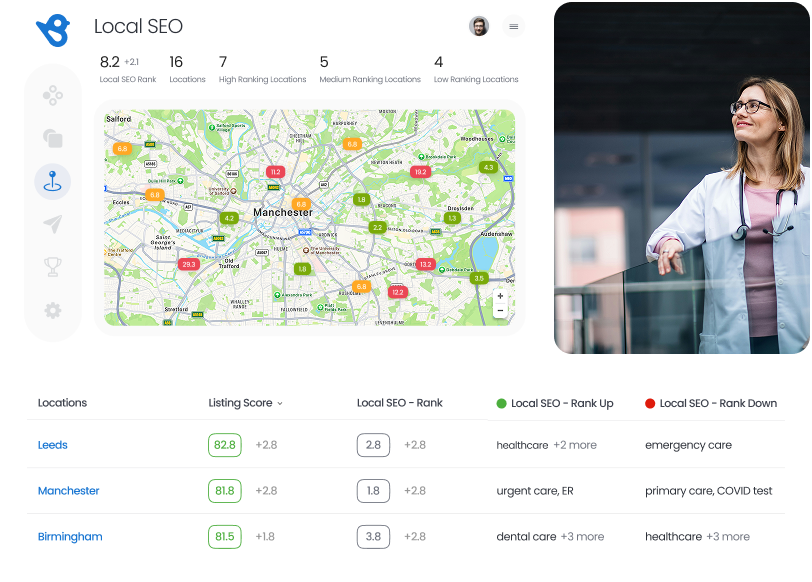Open the Manchester location link
The width and height of the screenshot is (812, 582).
point(68,490)
